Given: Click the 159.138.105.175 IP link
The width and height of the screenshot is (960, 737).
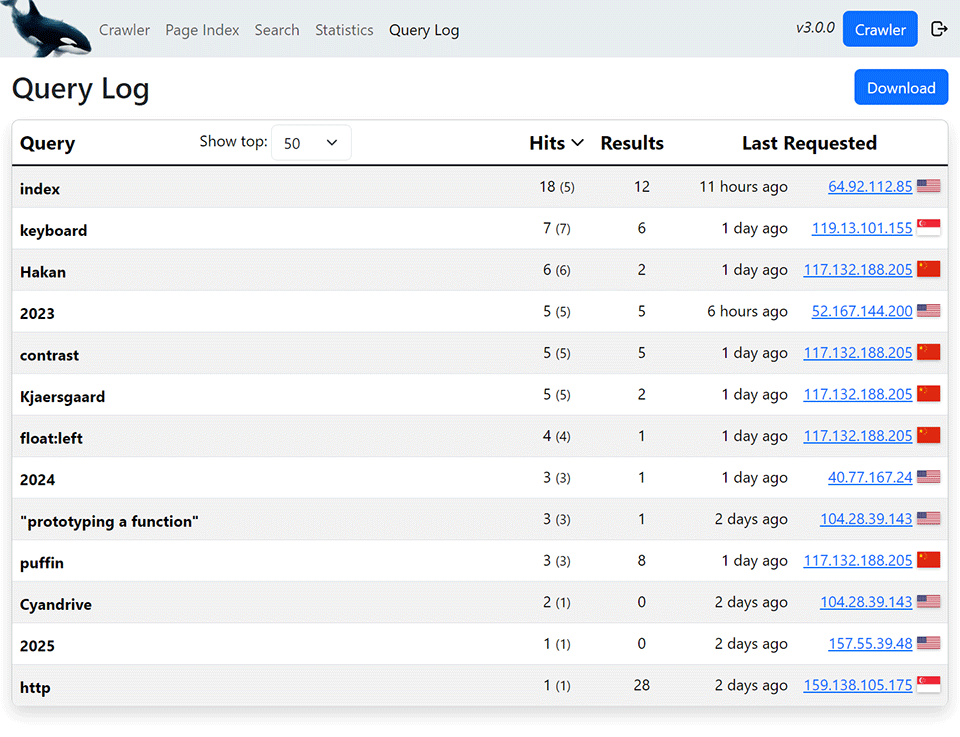Looking at the screenshot, I should (x=858, y=685).
